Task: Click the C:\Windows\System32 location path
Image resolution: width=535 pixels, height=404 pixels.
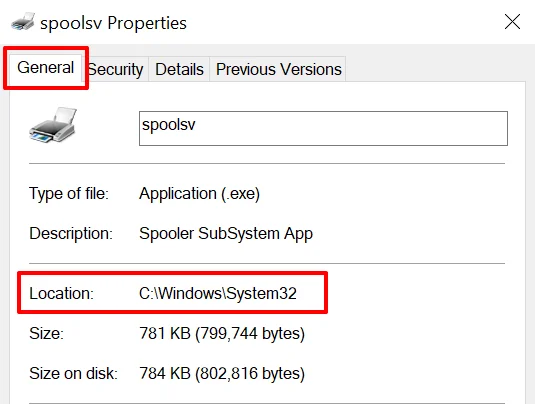Action: [218, 293]
